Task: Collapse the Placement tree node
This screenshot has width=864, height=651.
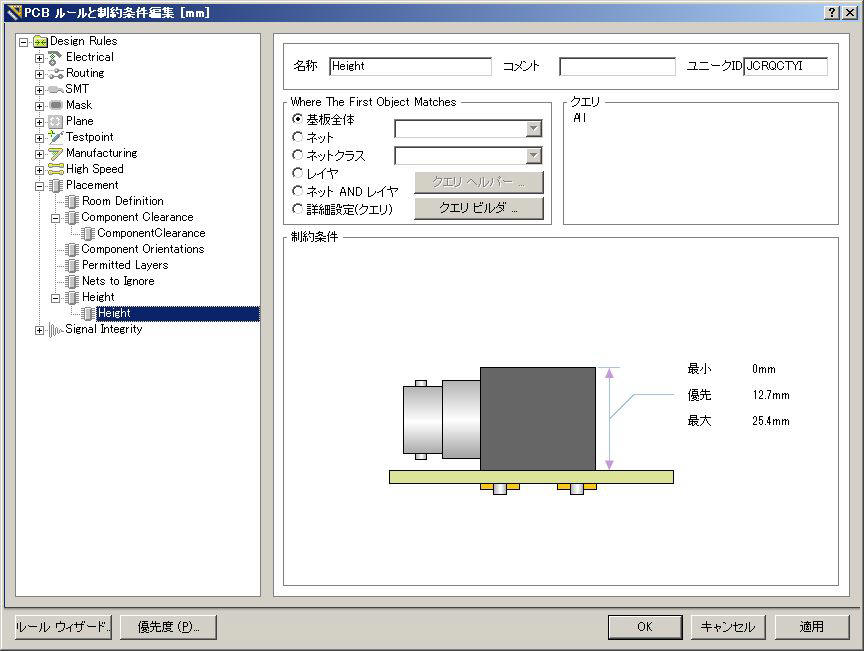Action: [x=40, y=186]
